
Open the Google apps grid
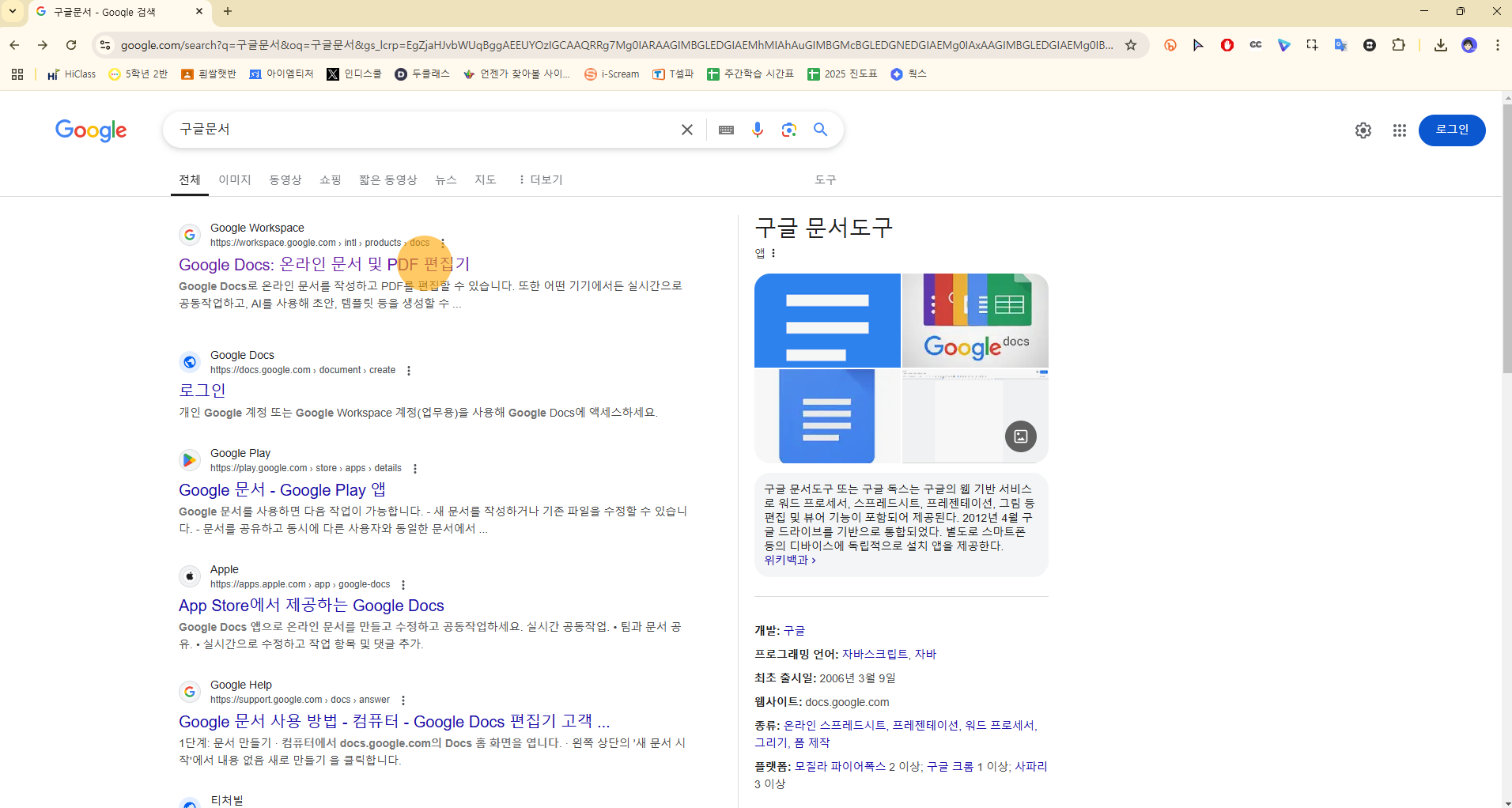pos(1400,130)
